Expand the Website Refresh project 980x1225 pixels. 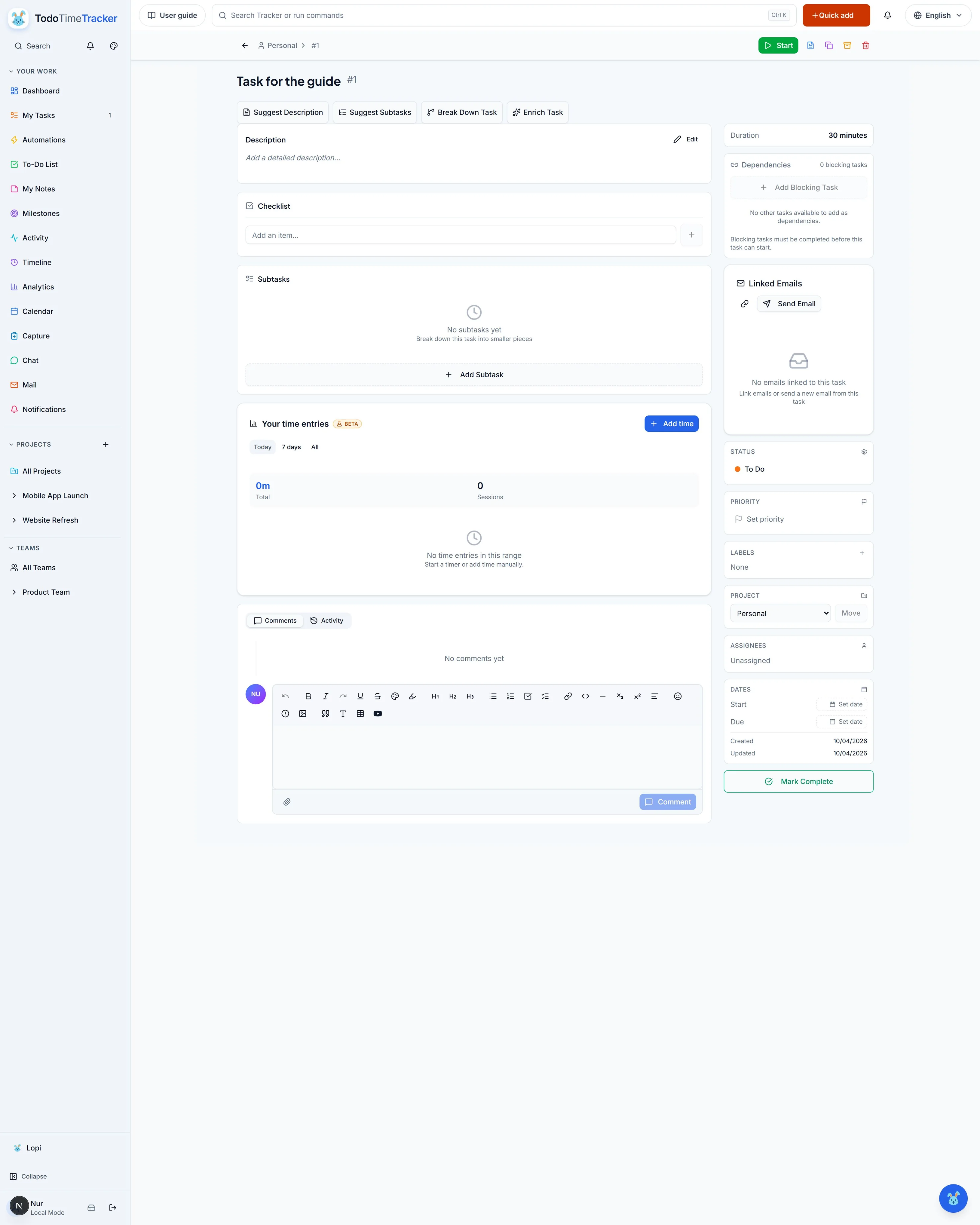[14, 520]
